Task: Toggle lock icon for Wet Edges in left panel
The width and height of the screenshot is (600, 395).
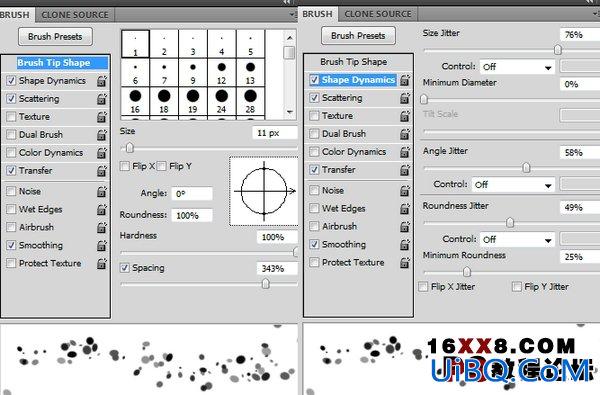Action: click(101, 209)
